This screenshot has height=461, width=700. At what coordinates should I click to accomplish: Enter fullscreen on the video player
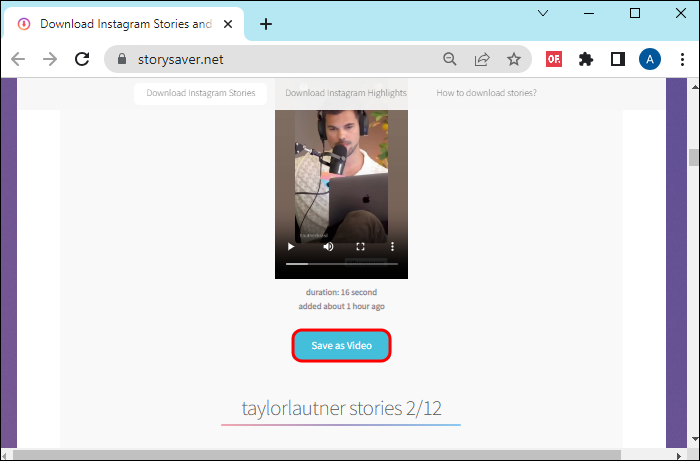point(360,246)
